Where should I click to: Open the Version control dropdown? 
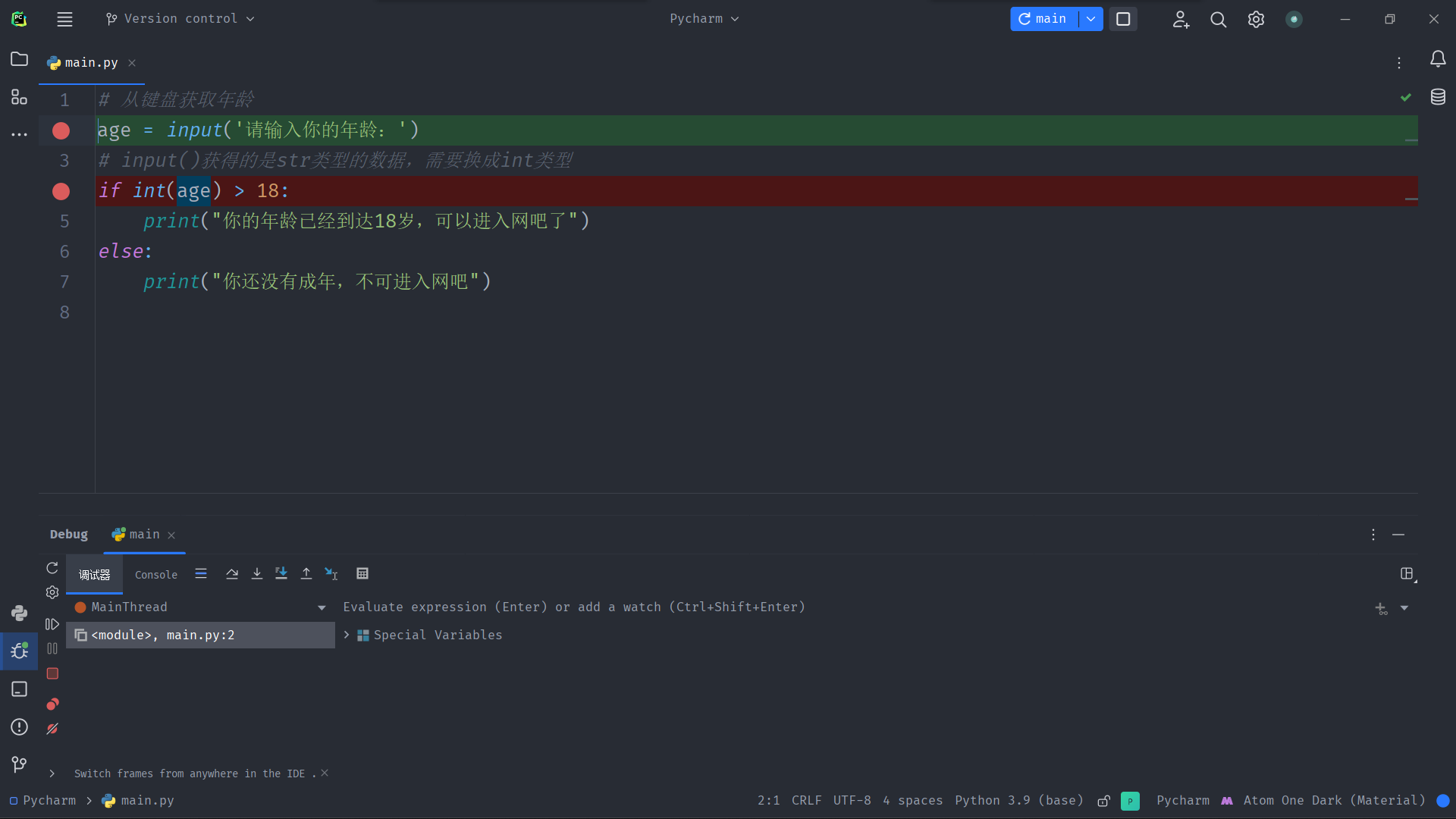click(180, 19)
